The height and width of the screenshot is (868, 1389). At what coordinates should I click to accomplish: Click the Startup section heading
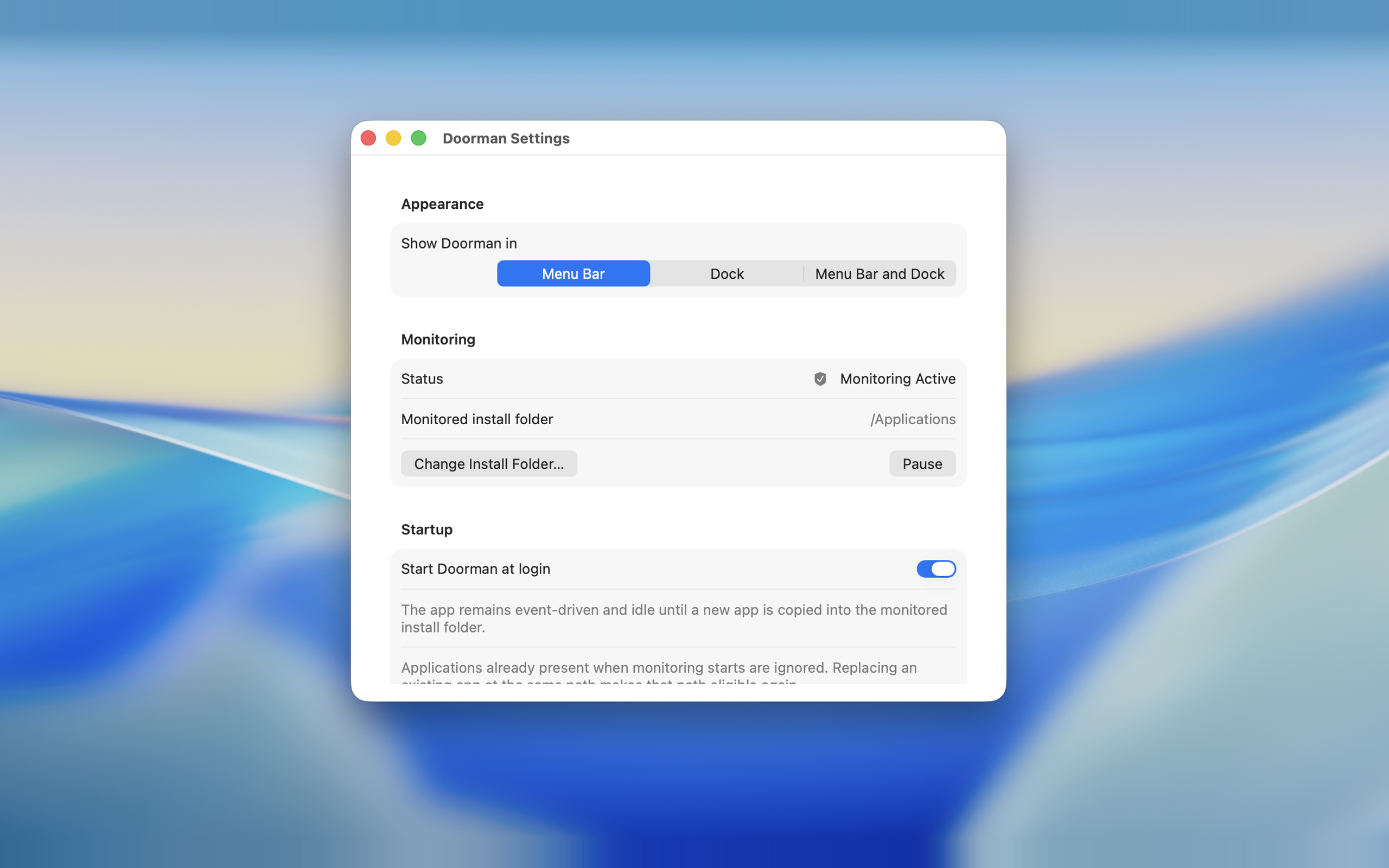[426, 529]
